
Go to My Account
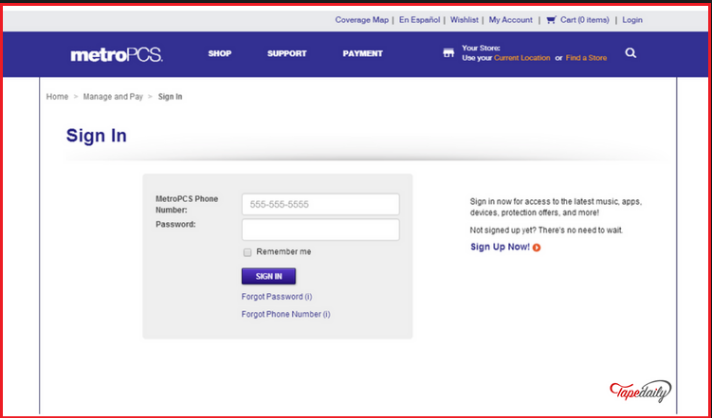click(x=511, y=20)
